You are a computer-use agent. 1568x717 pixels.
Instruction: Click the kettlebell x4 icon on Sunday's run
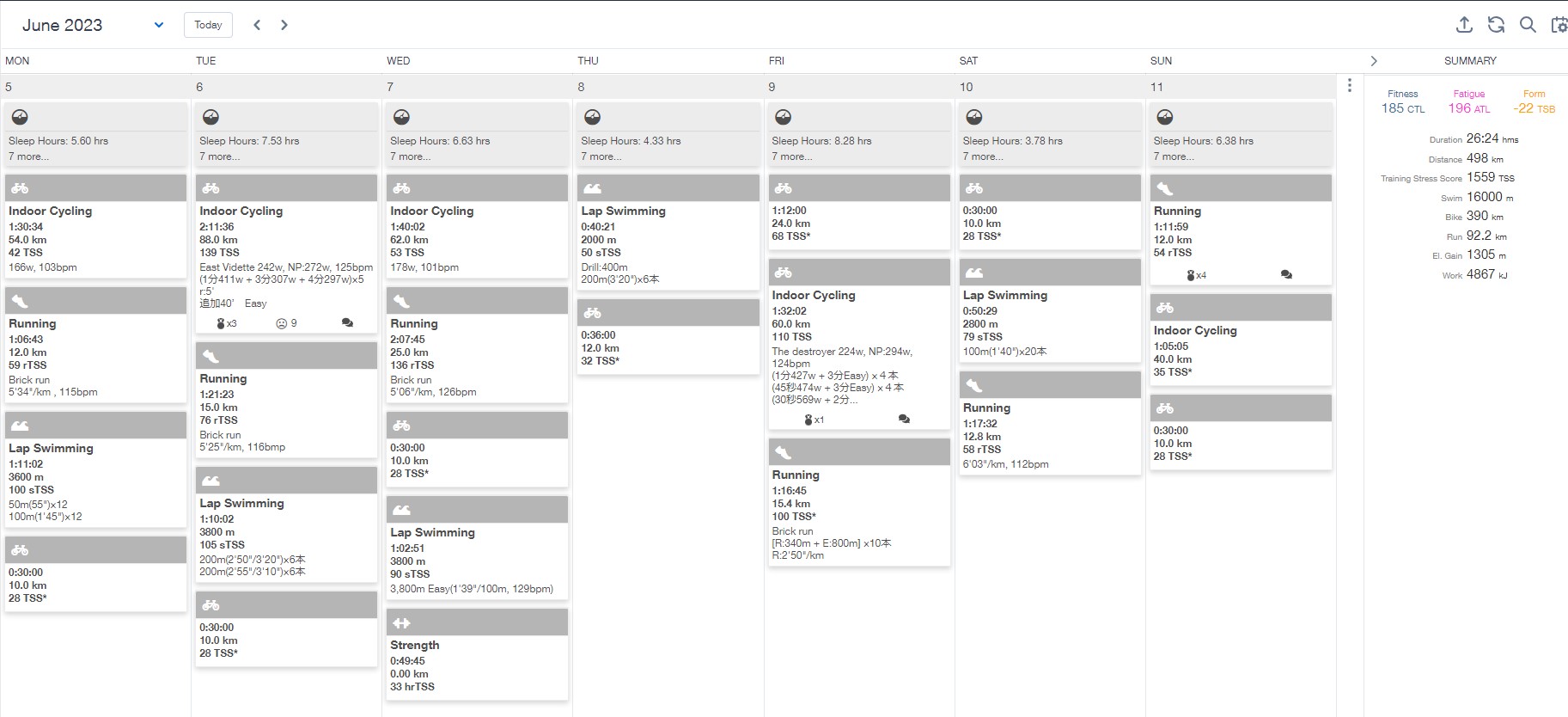click(x=1196, y=275)
